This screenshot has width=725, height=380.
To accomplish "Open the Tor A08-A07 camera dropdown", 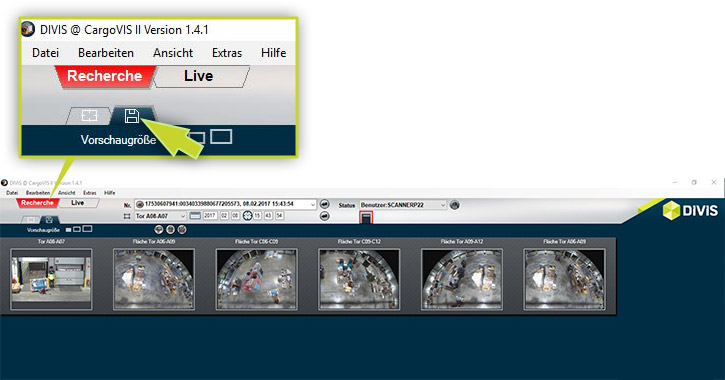I will coord(160,216).
